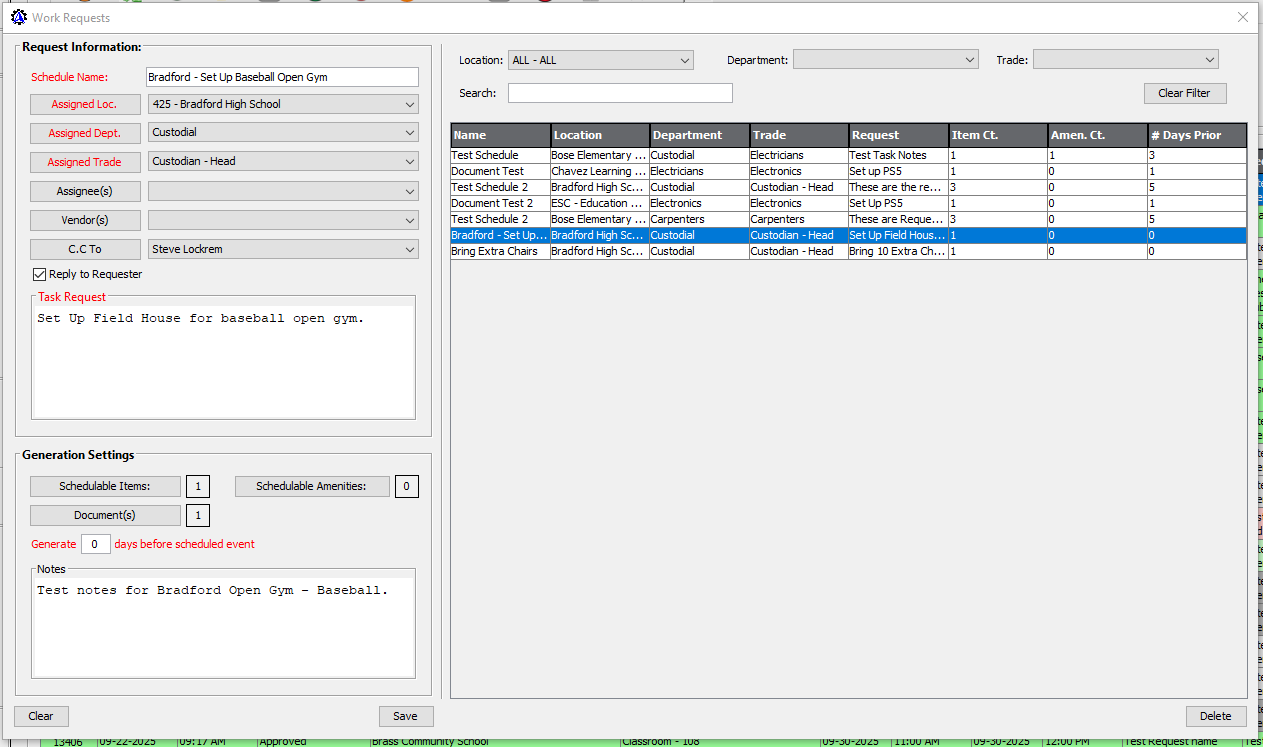Click the Schedulable Items button
1263x747 pixels.
click(105, 486)
